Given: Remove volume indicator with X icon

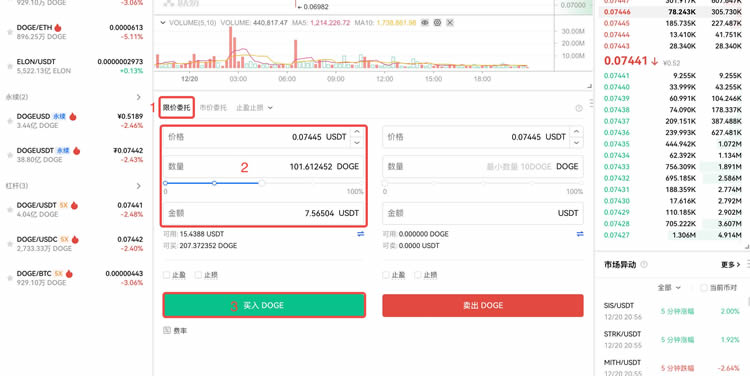Looking at the screenshot, I should click(x=450, y=22).
